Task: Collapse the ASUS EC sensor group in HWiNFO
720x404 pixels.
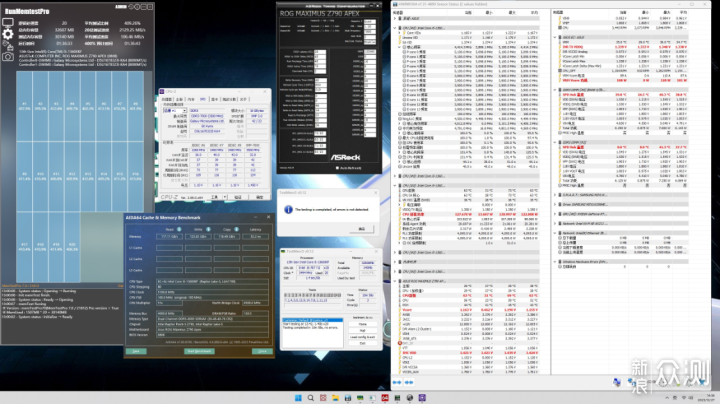Action: coord(555,37)
